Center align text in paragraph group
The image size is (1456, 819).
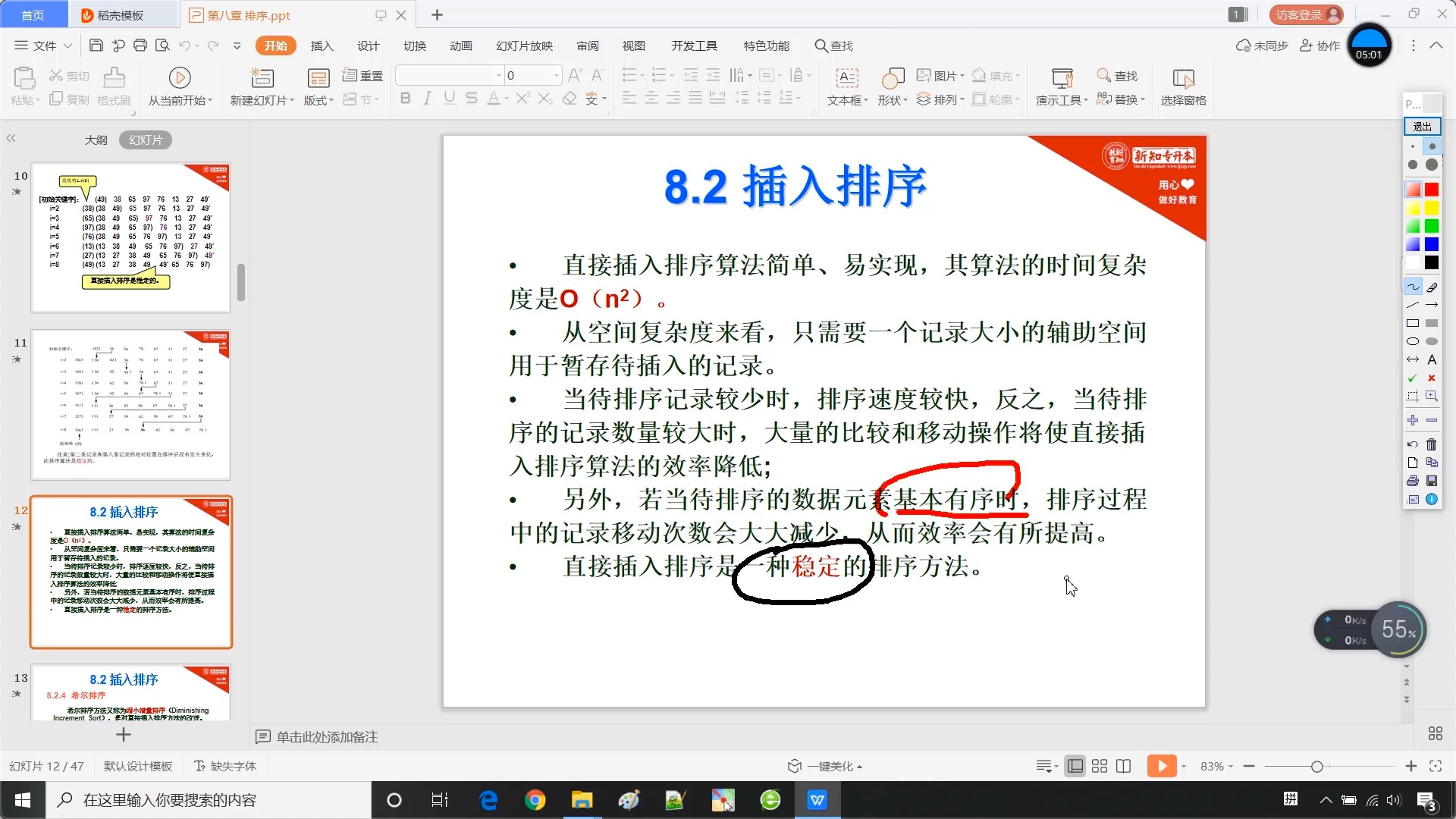pos(651,99)
